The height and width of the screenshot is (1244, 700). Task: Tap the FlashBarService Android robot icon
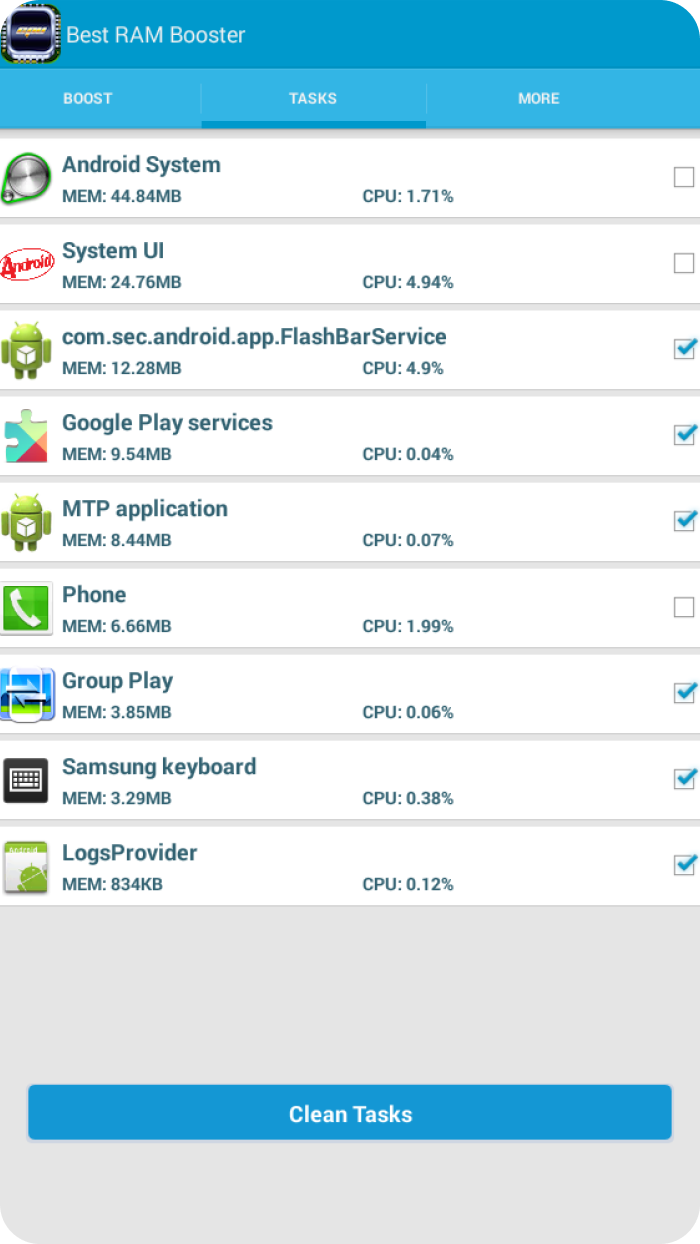[x=26, y=351]
